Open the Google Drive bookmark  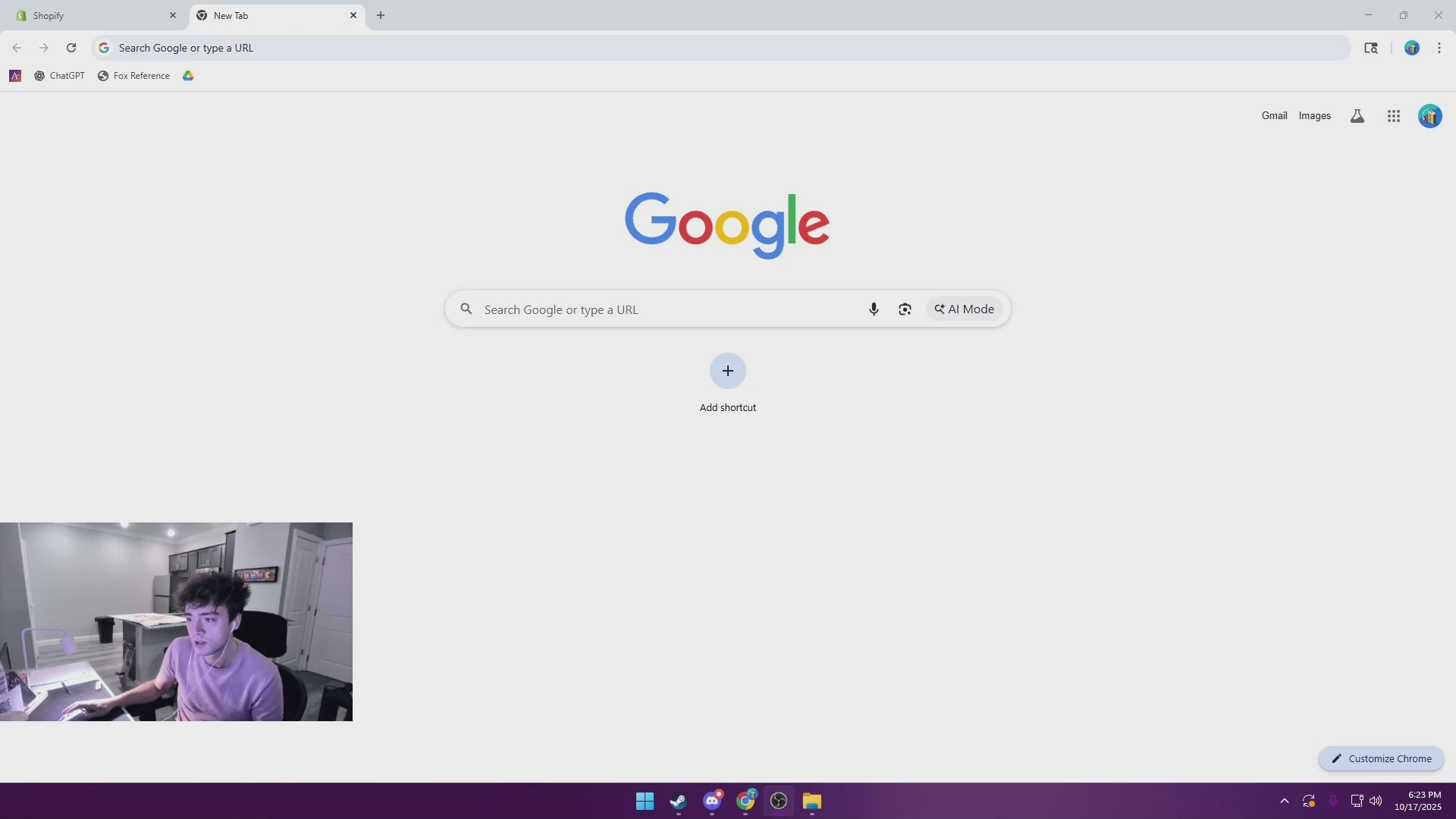click(188, 76)
